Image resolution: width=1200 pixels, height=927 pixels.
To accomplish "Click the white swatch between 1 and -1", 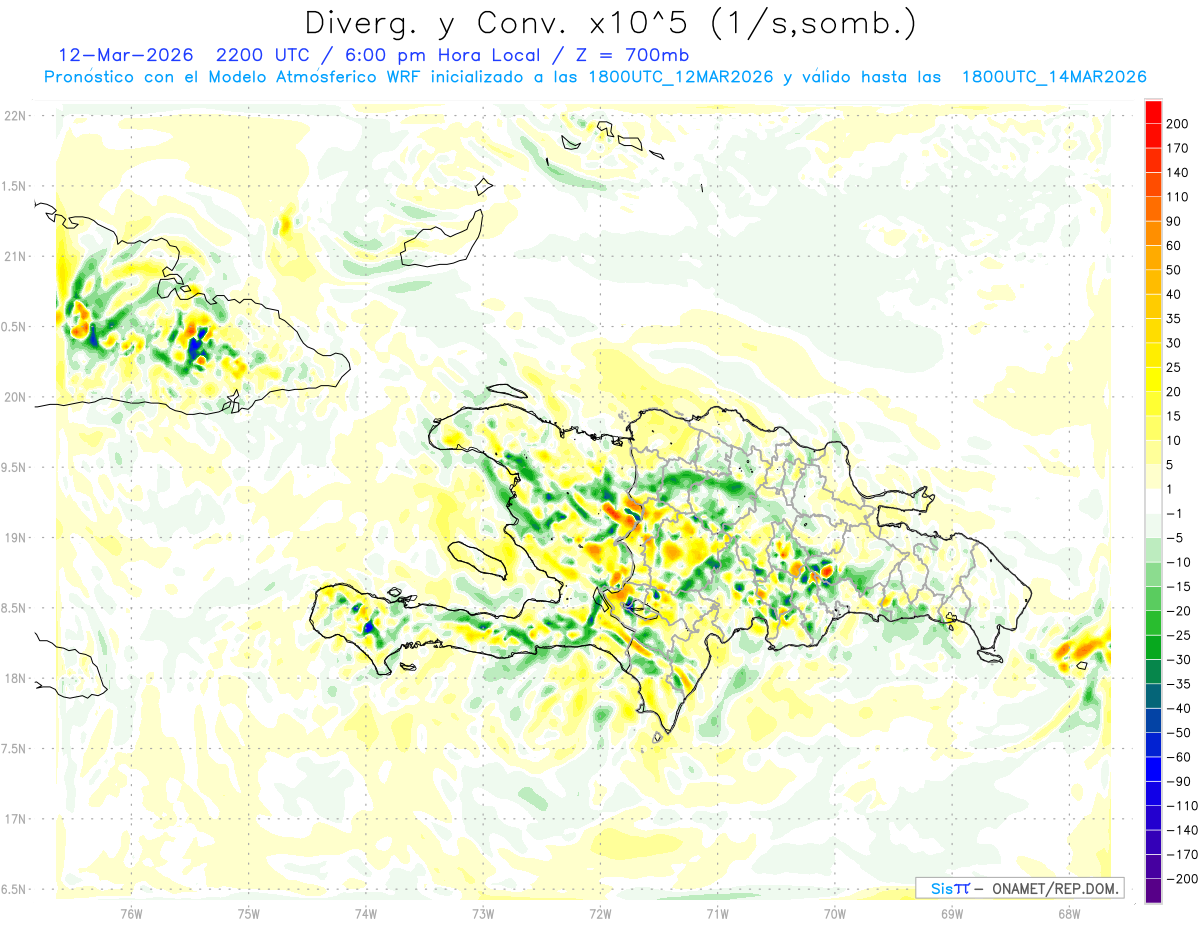I will pos(1153,501).
